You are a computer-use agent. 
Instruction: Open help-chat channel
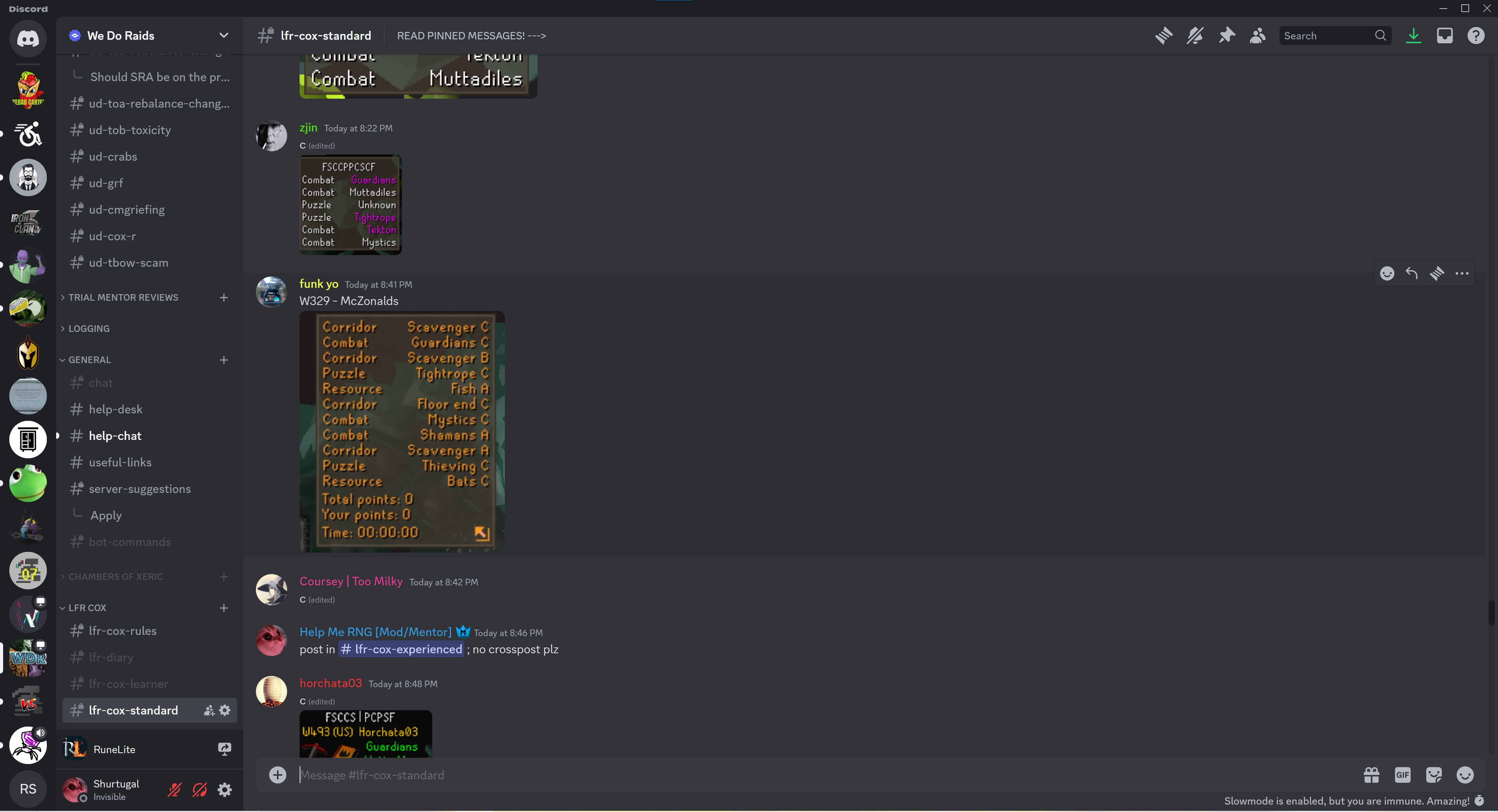pyautogui.click(x=149, y=436)
